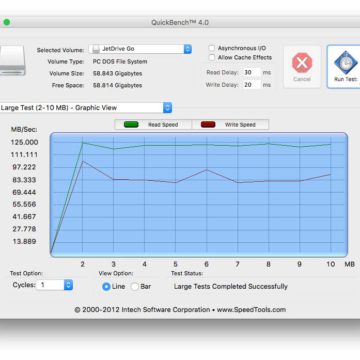Click the dark red Write Speed legend swatch
This screenshot has width=360, height=360.
[x=208, y=125]
